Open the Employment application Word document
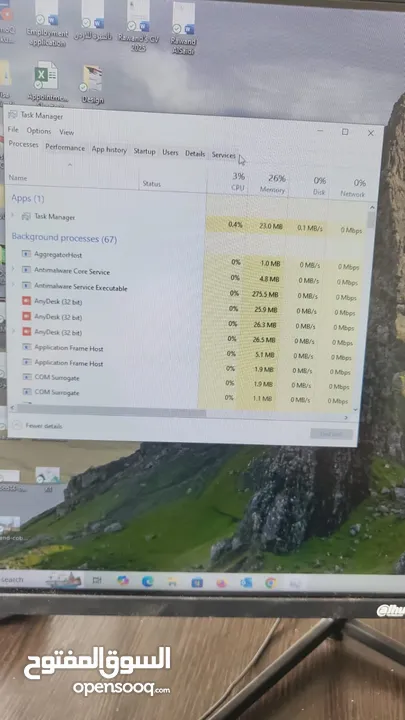This screenshot has width=405, height=720. [x=47, y=22]
